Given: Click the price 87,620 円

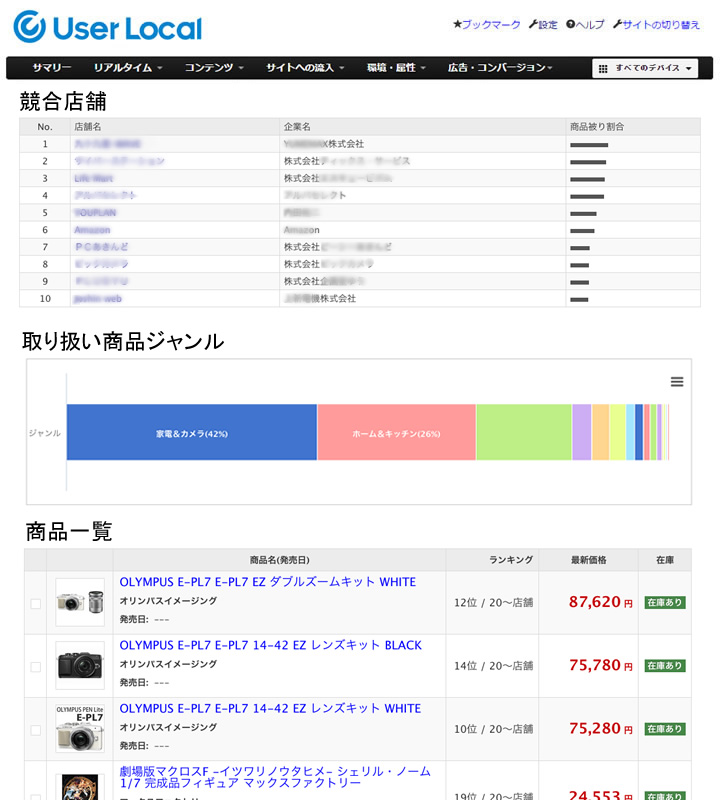Looking at the screenshot, I should point(601,602).
